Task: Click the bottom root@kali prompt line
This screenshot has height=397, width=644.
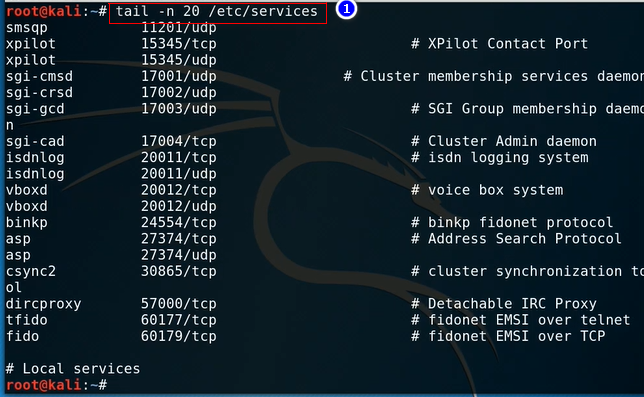Action: click(x=57, y=385)
